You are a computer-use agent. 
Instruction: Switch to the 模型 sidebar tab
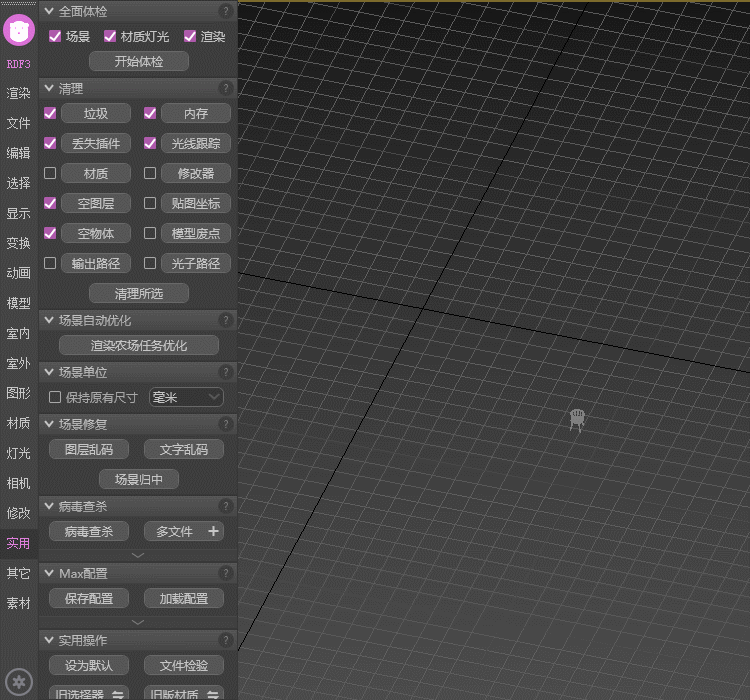point(19,303)
